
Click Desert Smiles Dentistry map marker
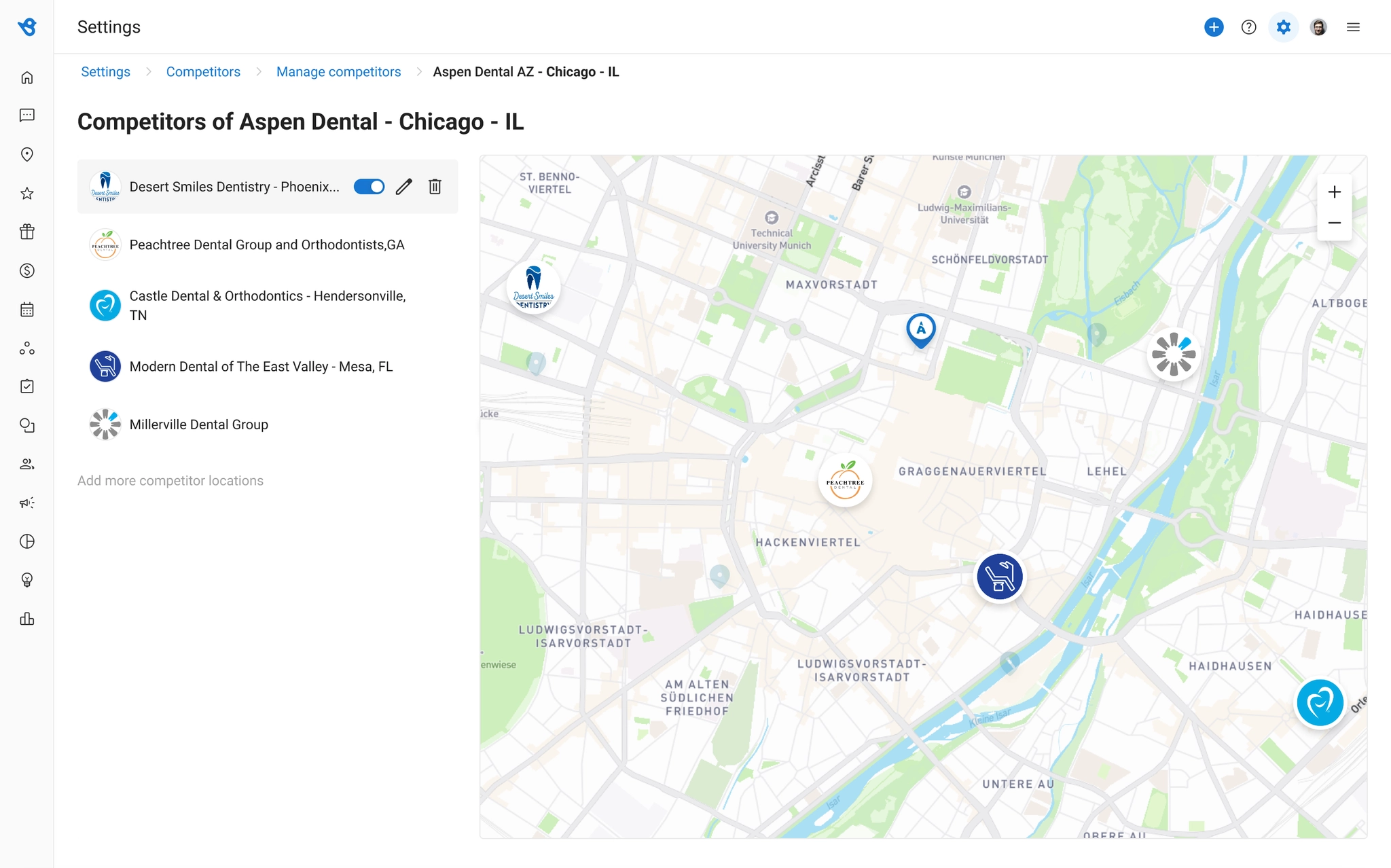(533, 288)
